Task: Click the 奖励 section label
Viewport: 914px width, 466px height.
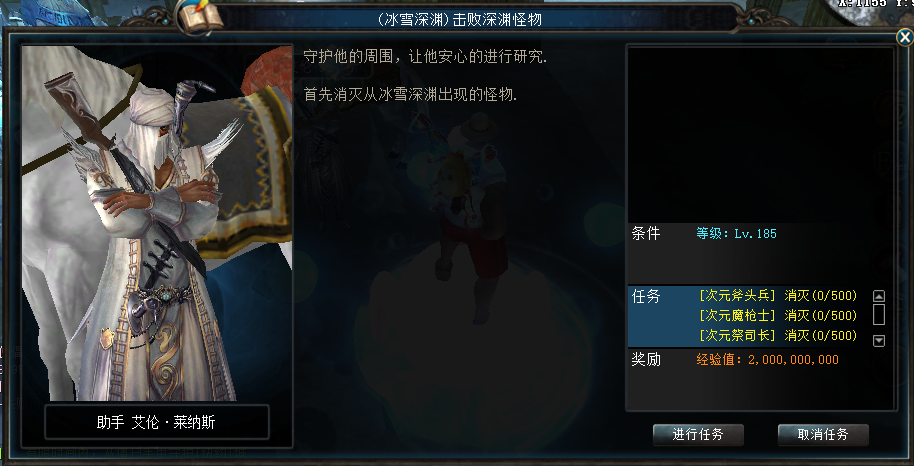Action: 646,359
